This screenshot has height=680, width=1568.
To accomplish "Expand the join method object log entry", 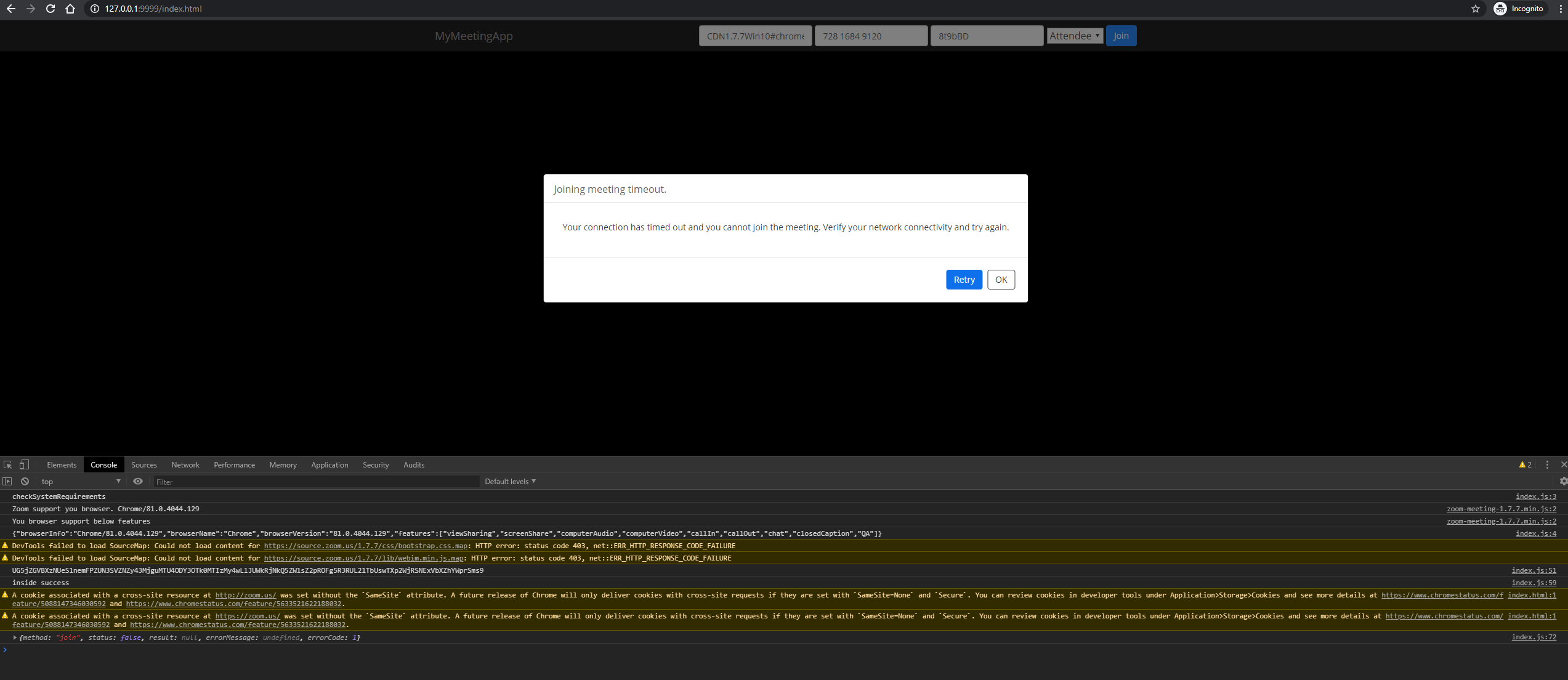I will [x=15, y=637].
